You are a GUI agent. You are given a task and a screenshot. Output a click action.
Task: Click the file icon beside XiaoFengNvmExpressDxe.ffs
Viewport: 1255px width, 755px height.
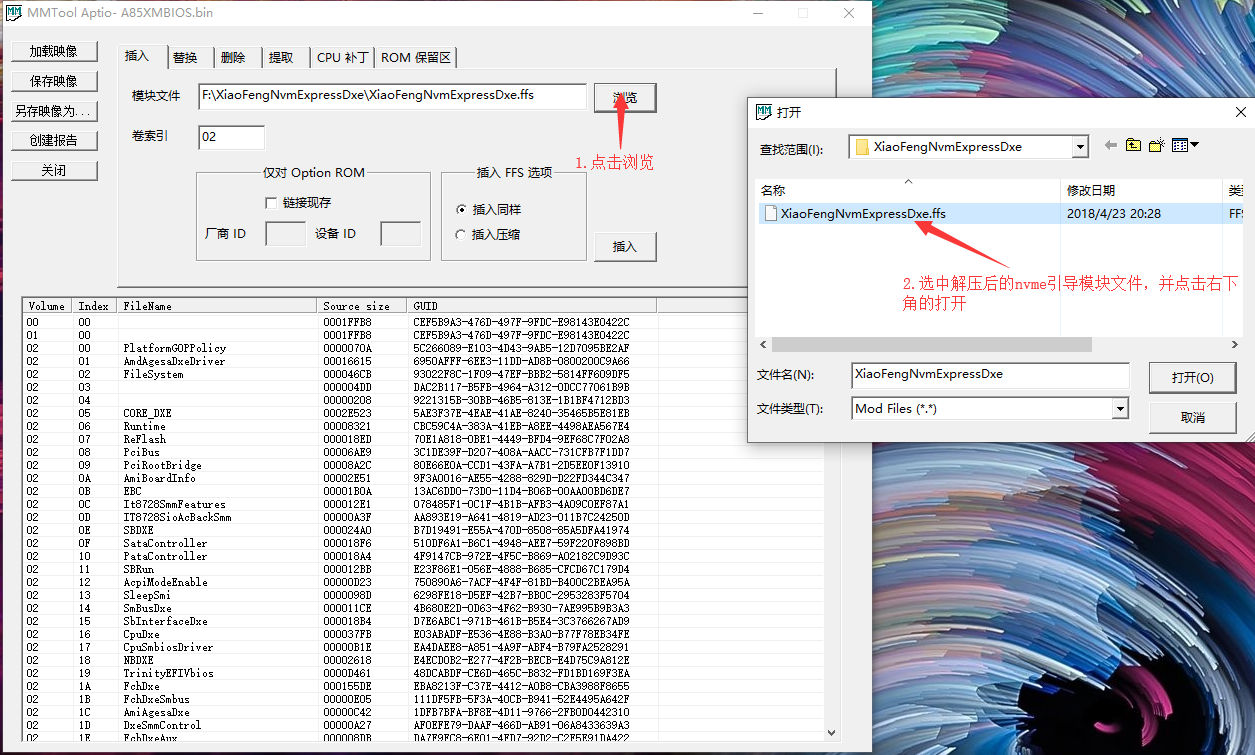tap(770, 213)
